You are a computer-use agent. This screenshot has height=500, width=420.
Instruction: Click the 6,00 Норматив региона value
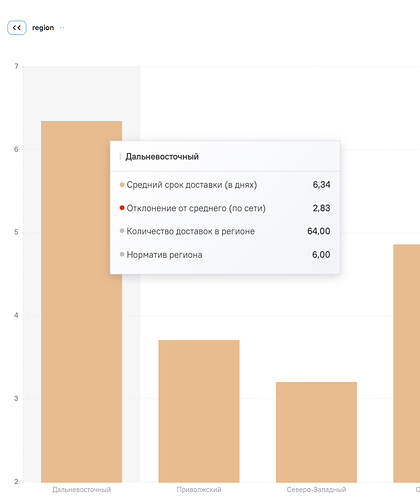[x=321, y=255]
